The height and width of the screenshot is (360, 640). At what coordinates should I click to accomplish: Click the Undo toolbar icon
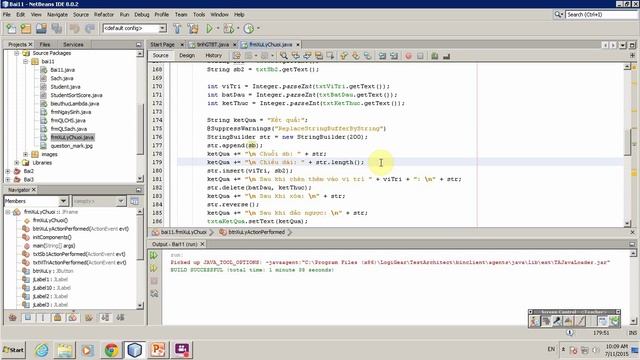tap(74, 29)
